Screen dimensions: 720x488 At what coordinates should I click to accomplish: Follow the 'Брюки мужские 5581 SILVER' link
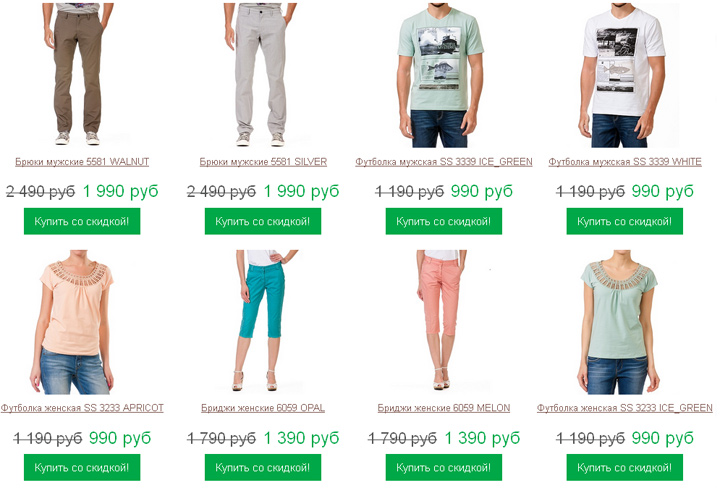click(263, 162)
